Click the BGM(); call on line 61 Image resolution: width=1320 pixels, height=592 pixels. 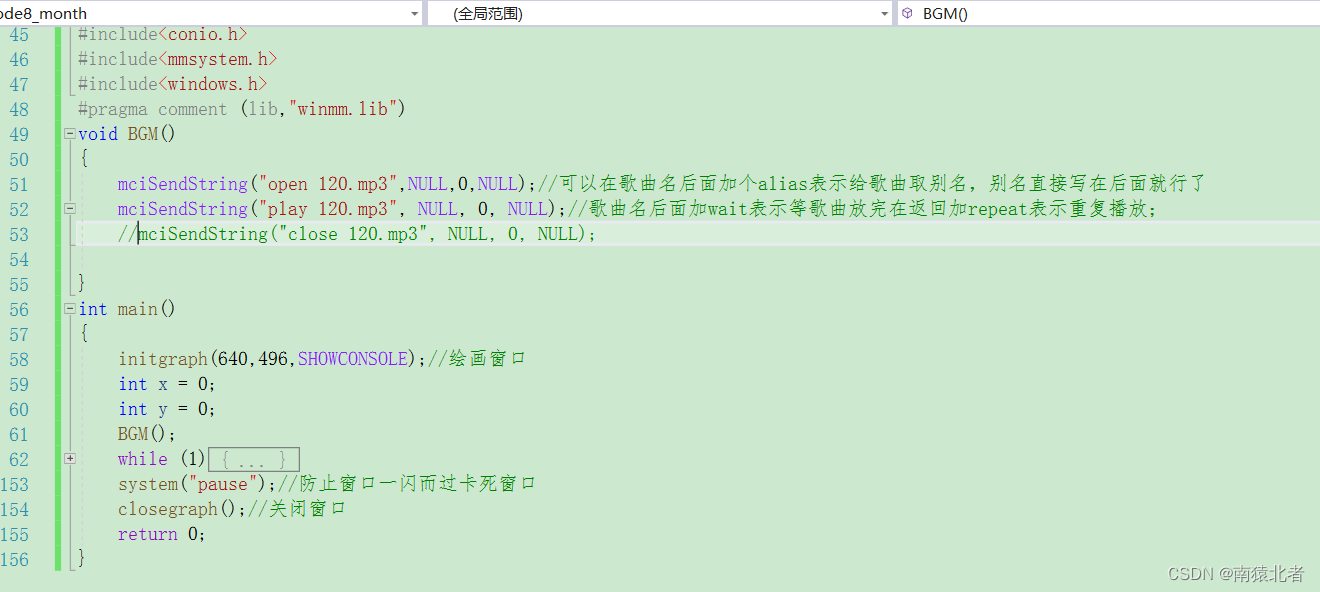[147, 434]
